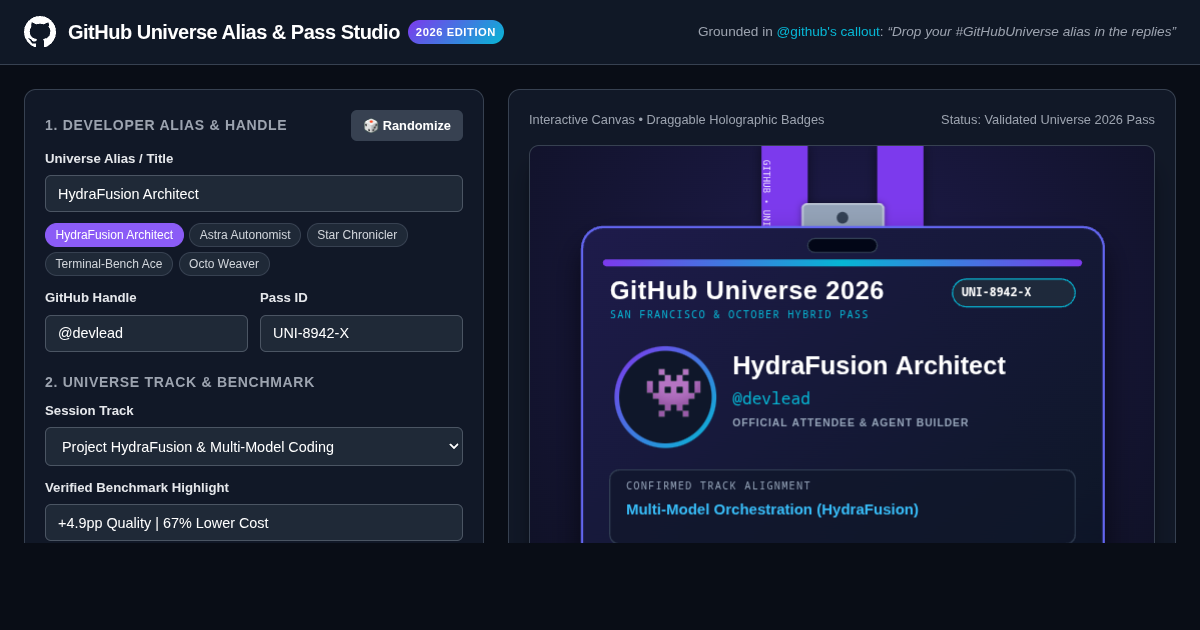Select the Star Chronicler alias chip

(x=357, y=235)
